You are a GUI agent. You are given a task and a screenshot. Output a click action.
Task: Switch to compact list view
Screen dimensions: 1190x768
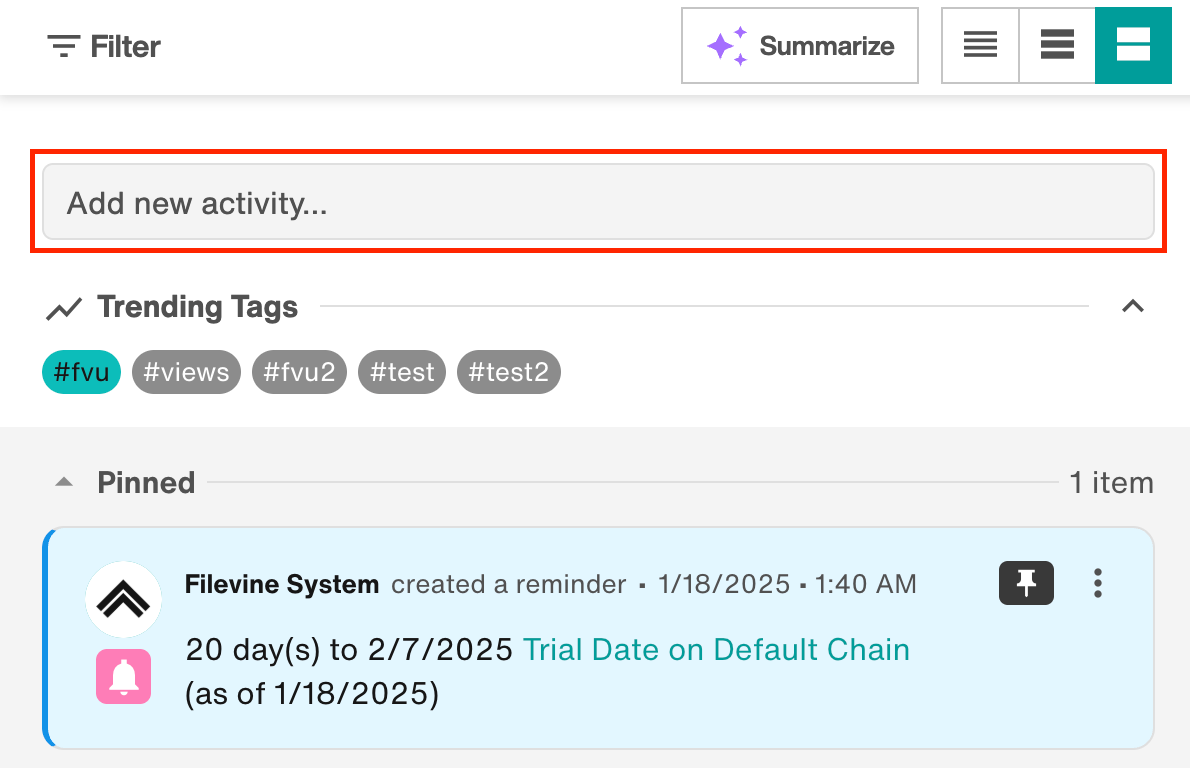click(980, 45)
